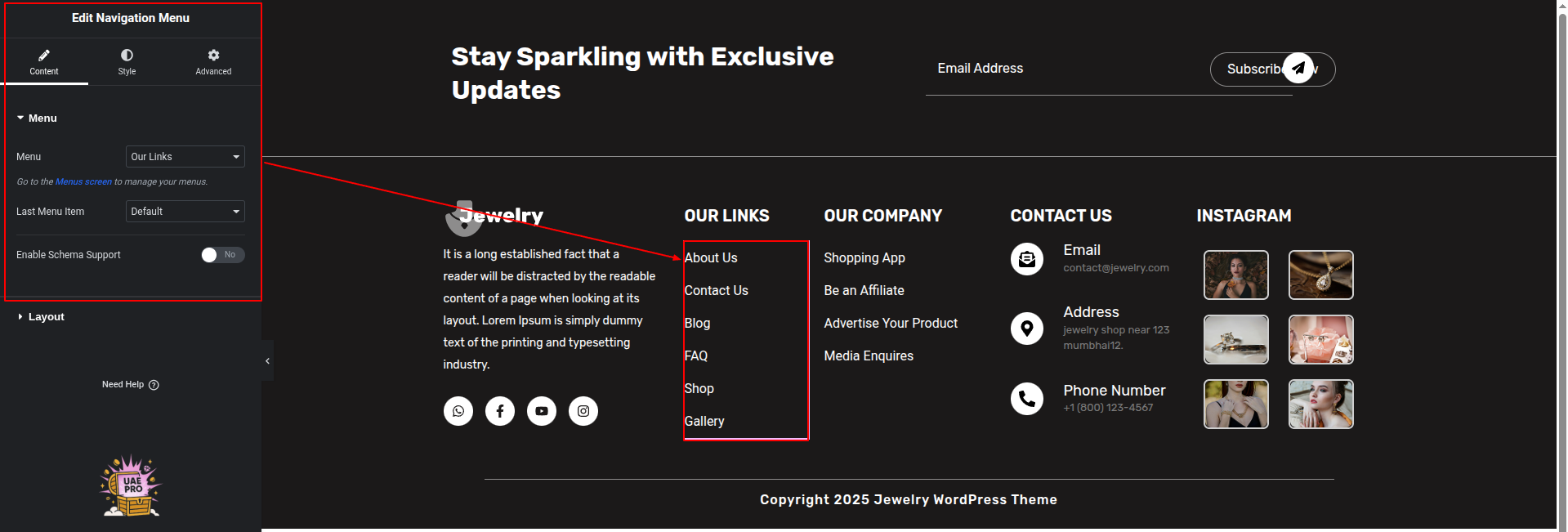This screenshot has width=1568, height=532.
Task: Toggle Enable Schema Support switch
Action: point(222,255)
